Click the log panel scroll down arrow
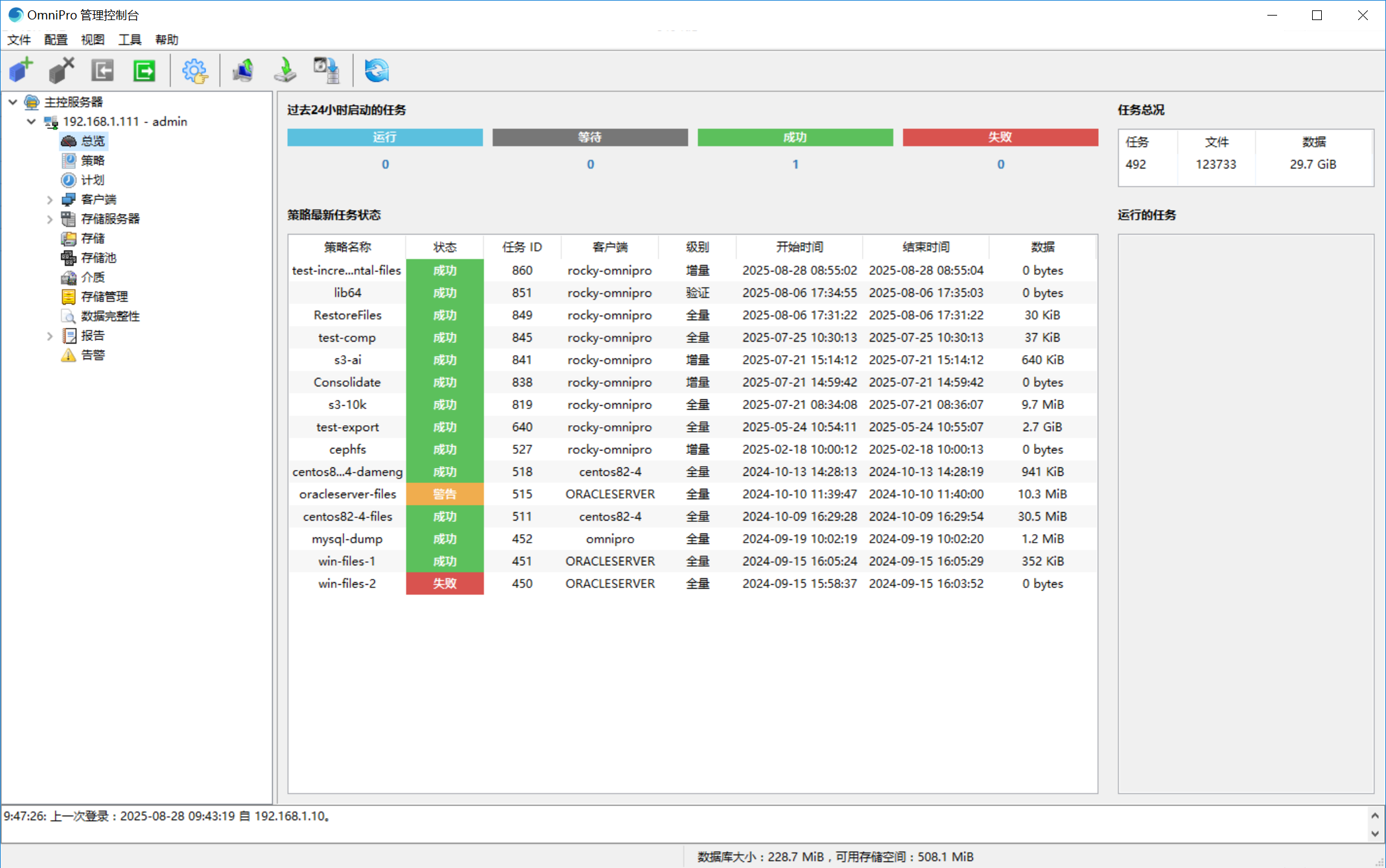The height and width of the screenshot is (868, 1386). (1374, 834)
